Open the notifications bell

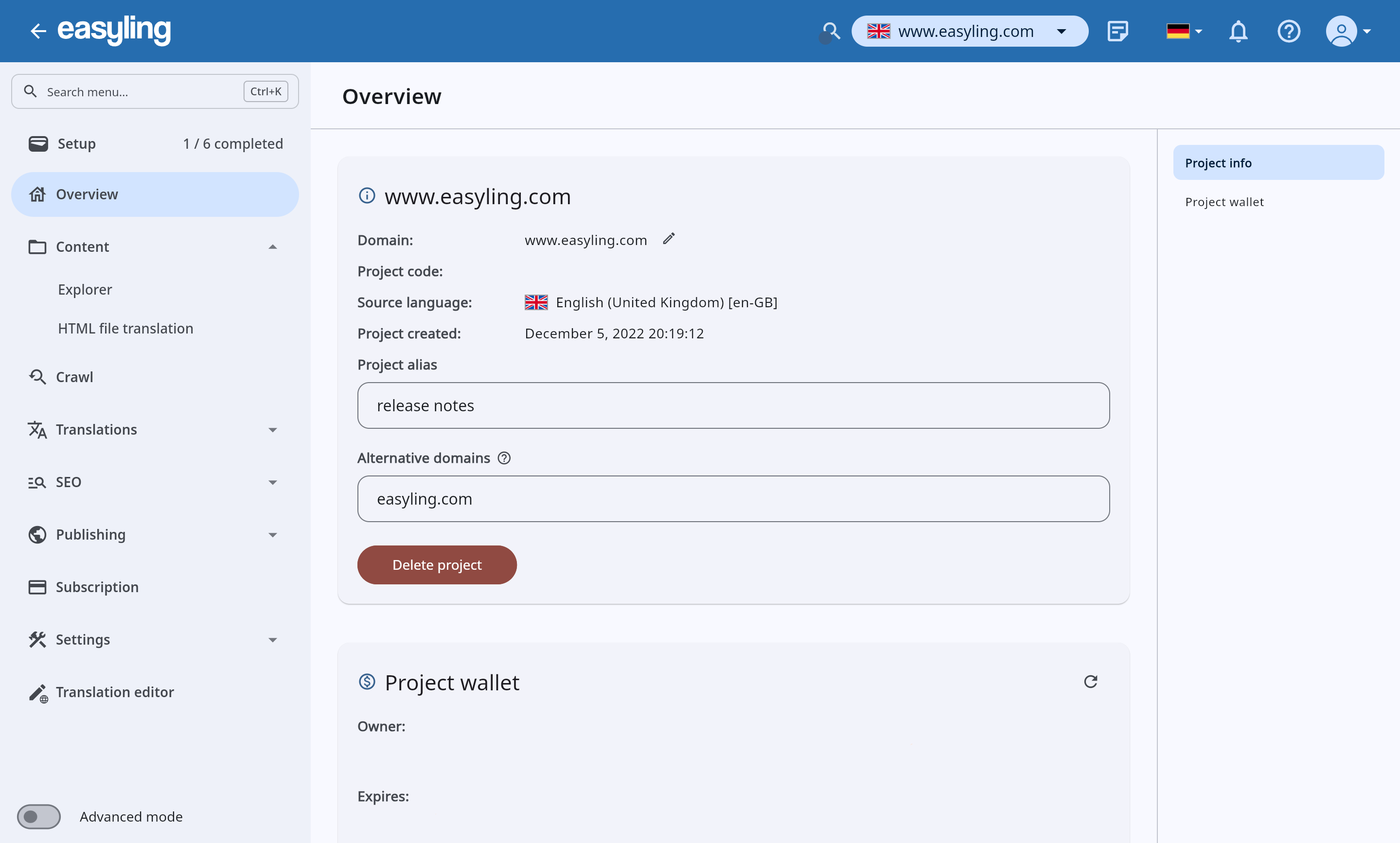[x=1238, y=31]
